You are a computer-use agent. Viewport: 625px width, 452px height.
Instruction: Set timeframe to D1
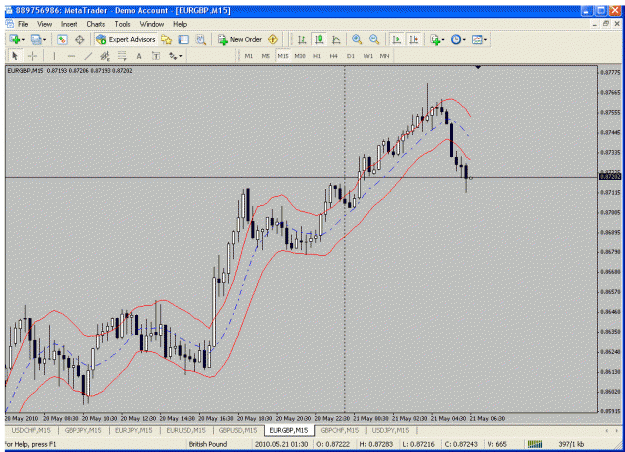click(x=351, y=56)
